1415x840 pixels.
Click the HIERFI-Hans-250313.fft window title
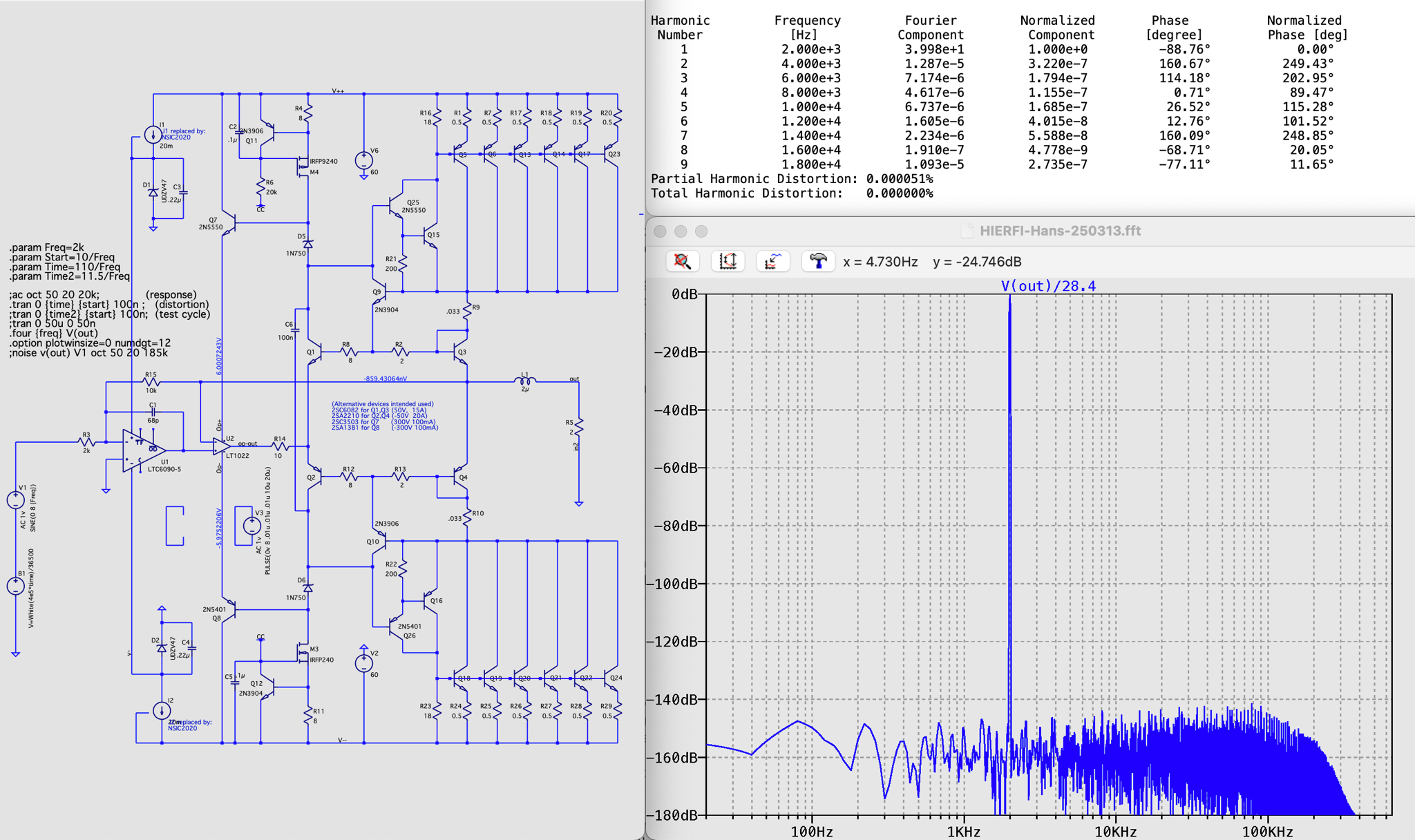pos(1060,231)
